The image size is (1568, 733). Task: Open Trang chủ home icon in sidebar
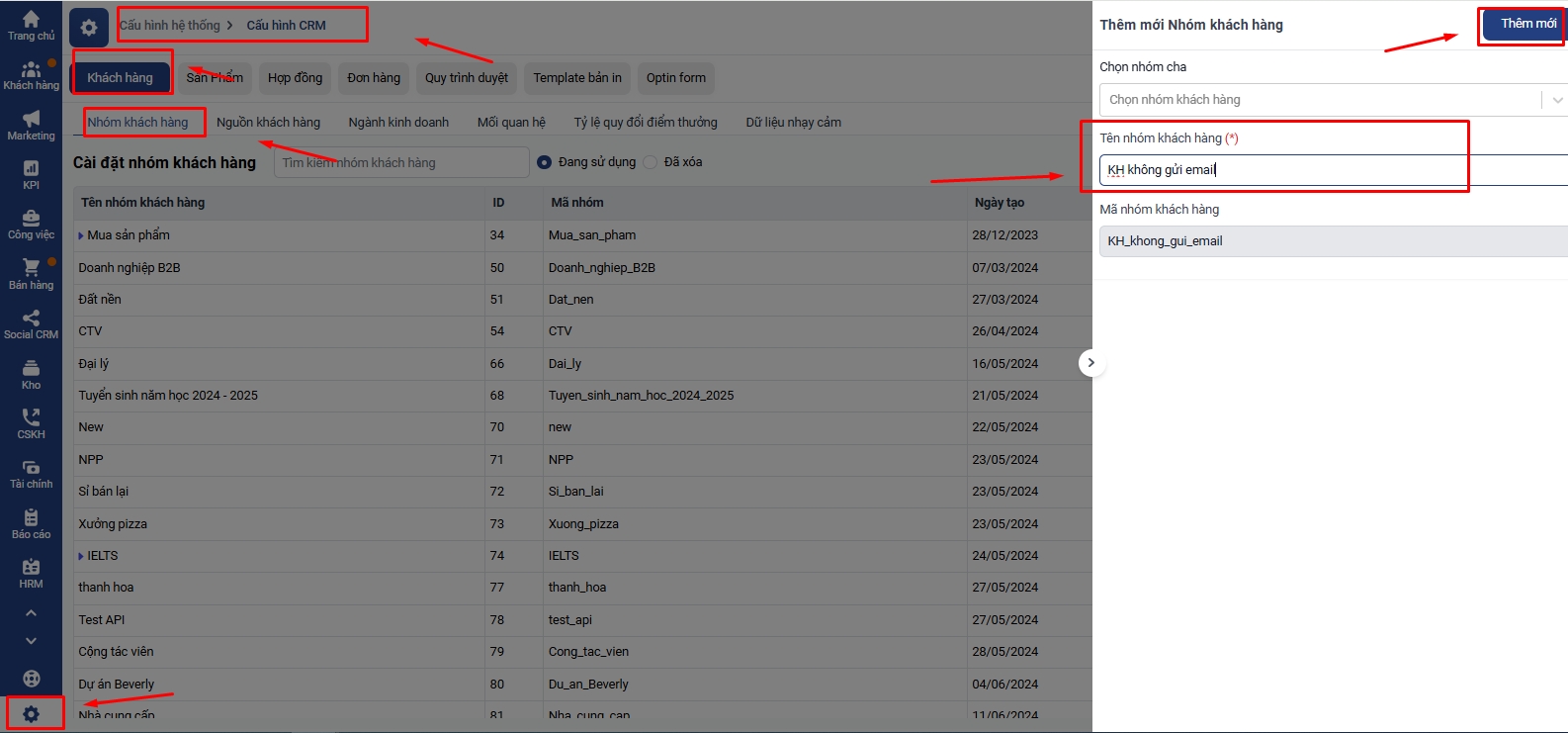point(31,20)
